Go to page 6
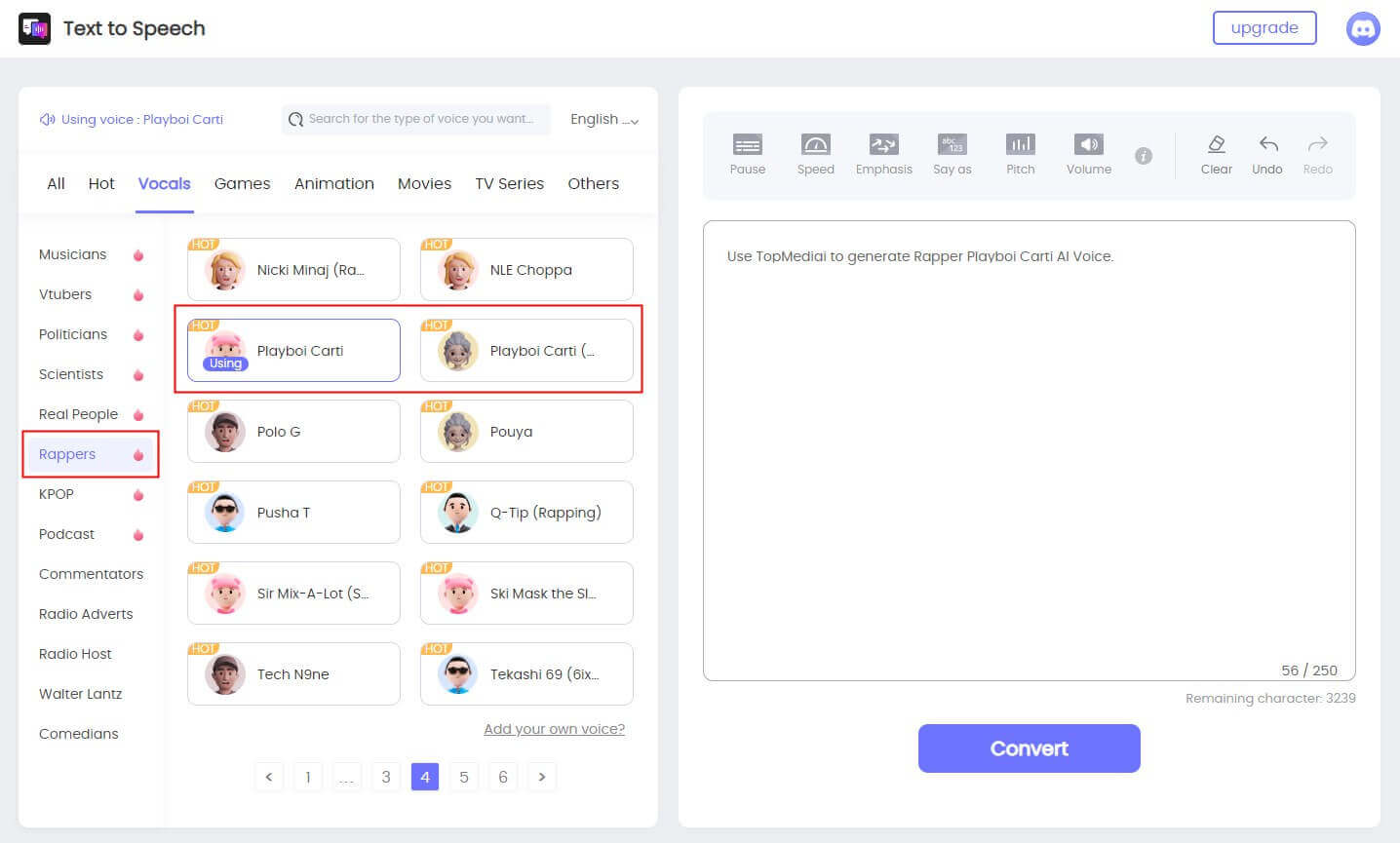The height and width of the screenshot is (843, 1400). click(503, 777)
